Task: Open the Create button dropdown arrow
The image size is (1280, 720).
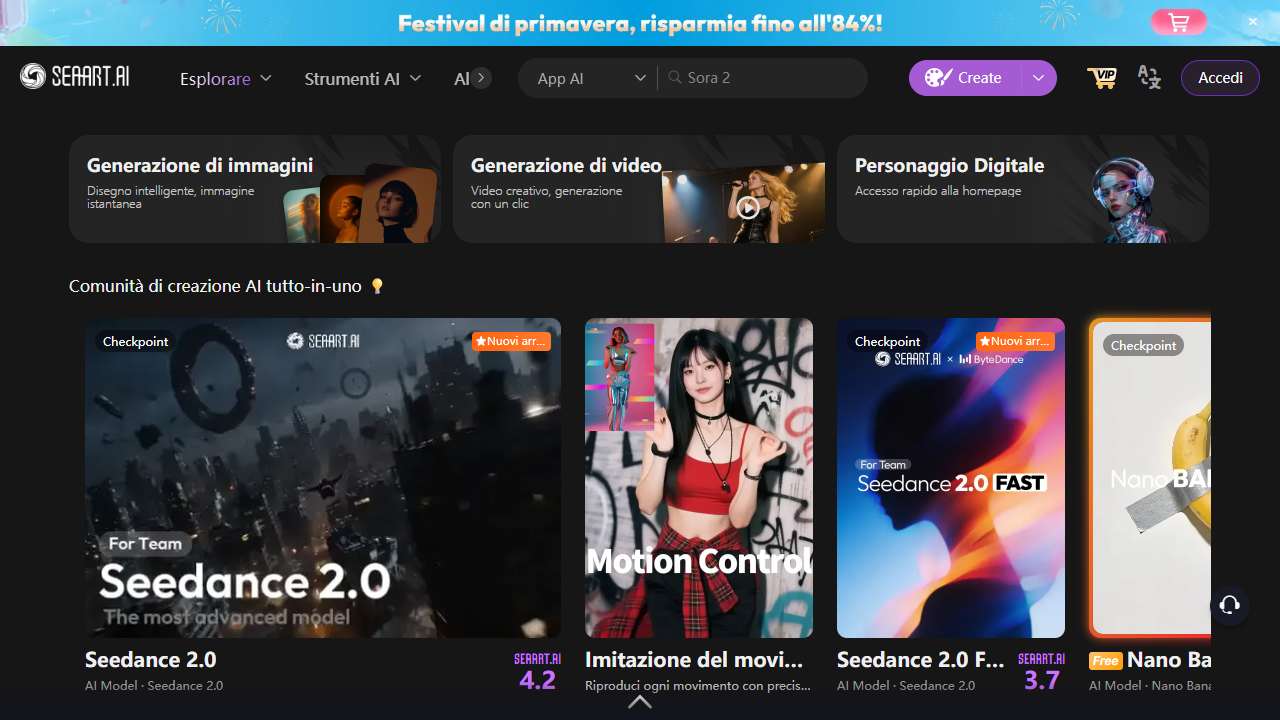Action: (x=1038, y=78)
